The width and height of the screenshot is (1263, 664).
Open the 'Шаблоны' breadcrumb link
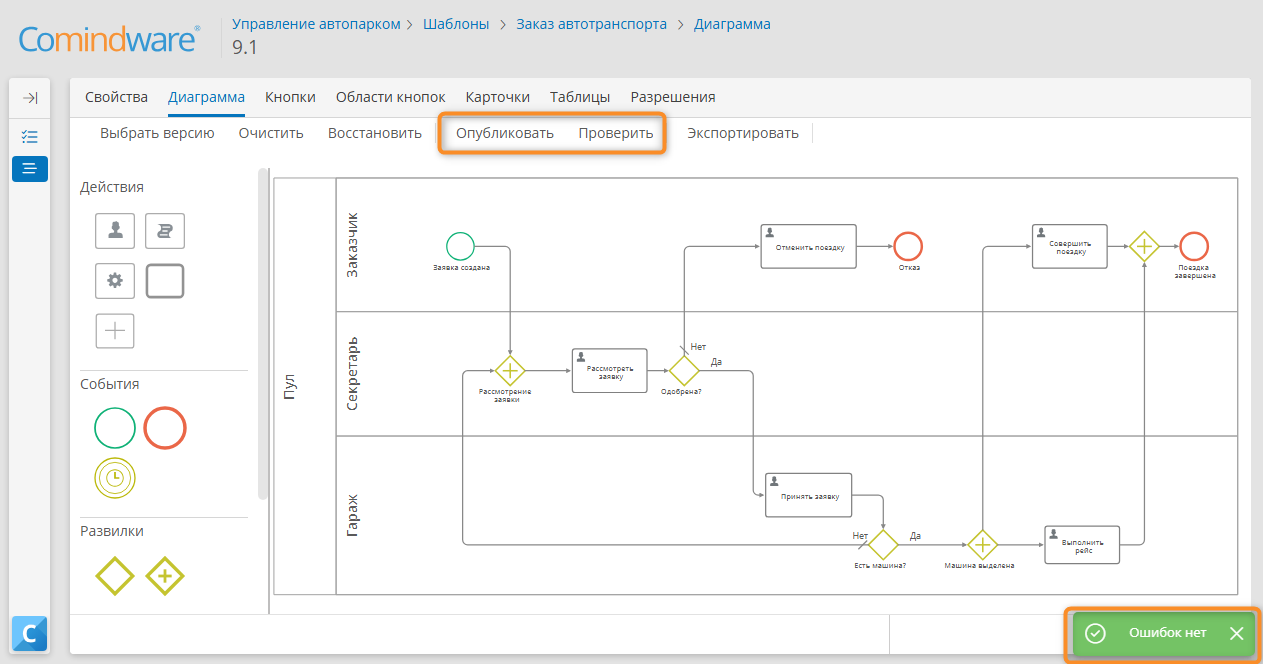456,24
